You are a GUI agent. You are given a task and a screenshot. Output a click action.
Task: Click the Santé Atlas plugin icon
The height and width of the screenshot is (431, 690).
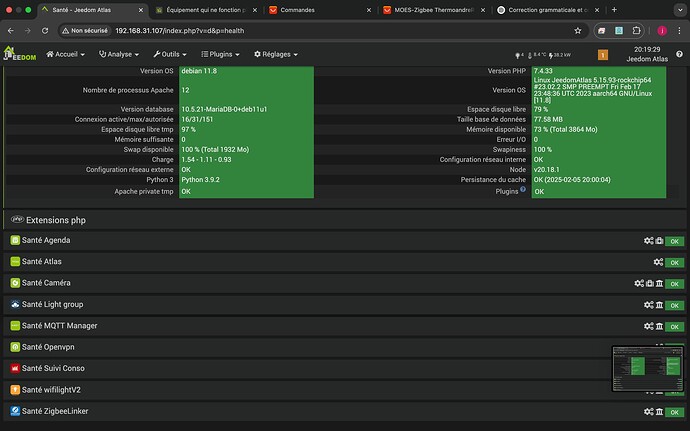click(x=15, y=262)
